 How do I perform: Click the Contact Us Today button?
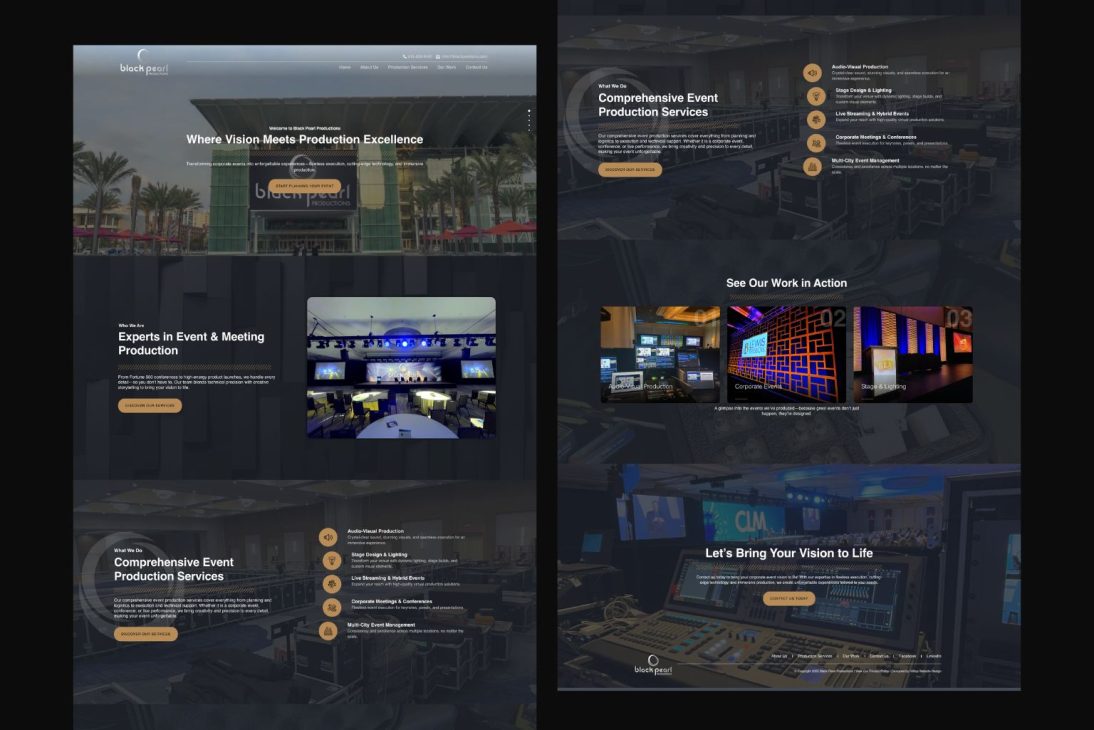[x=790, y=597]
